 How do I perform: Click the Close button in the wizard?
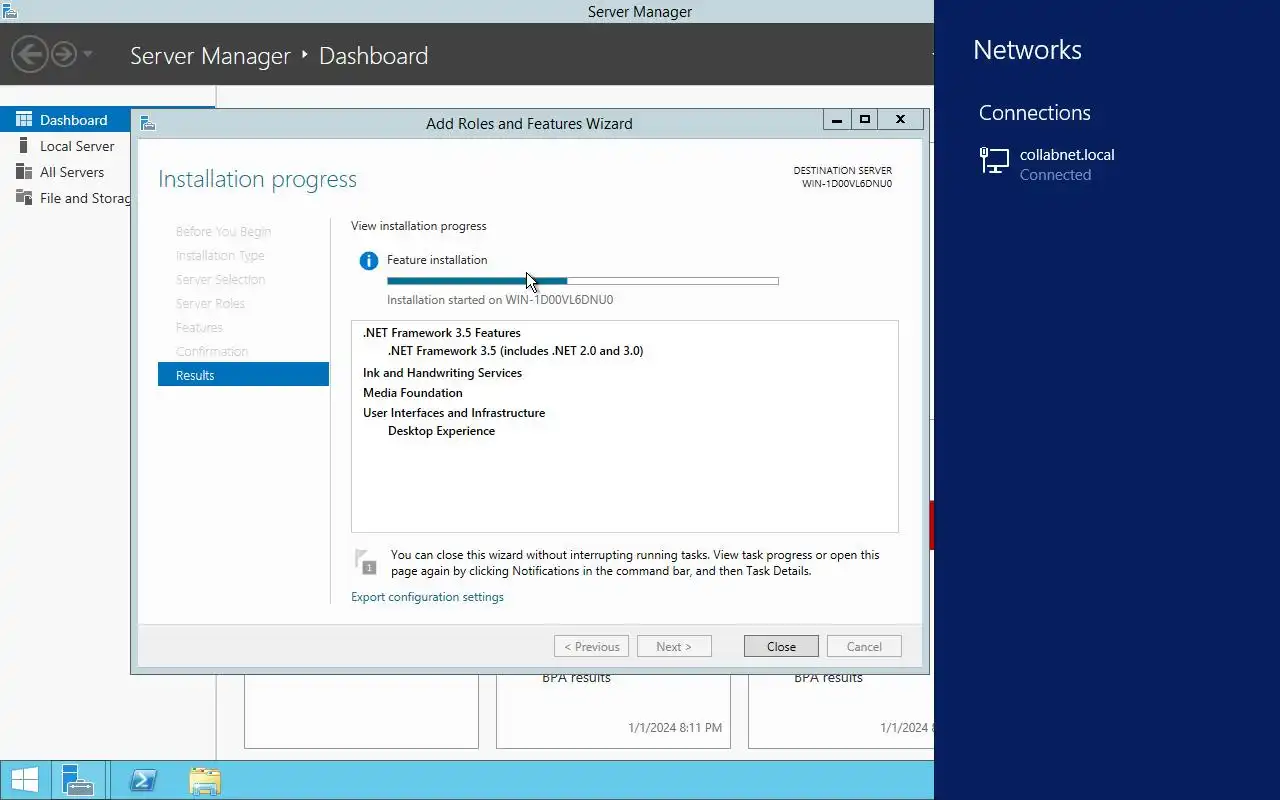click(781, 647)
